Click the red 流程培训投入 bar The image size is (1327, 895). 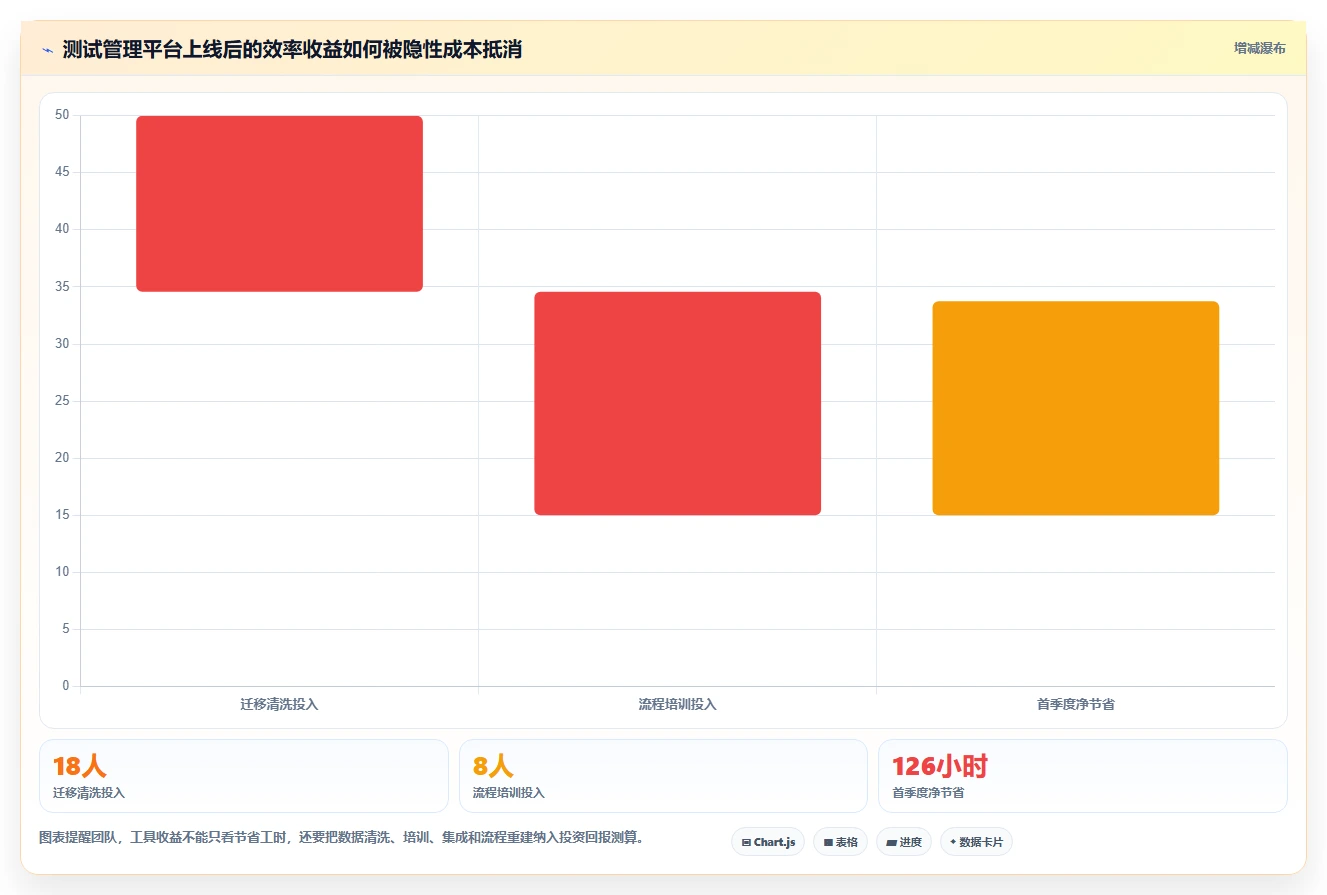point(678,403)
